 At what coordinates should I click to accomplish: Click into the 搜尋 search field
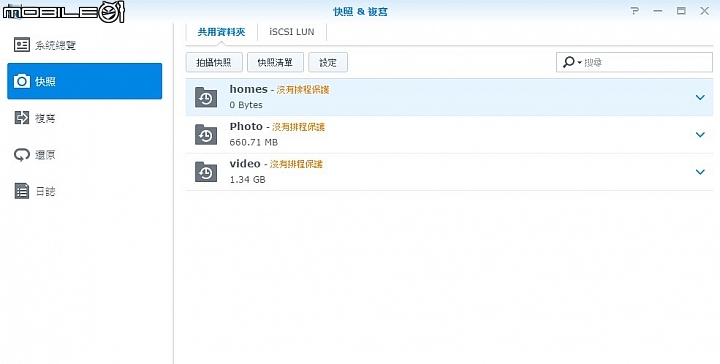pos(647,62)
